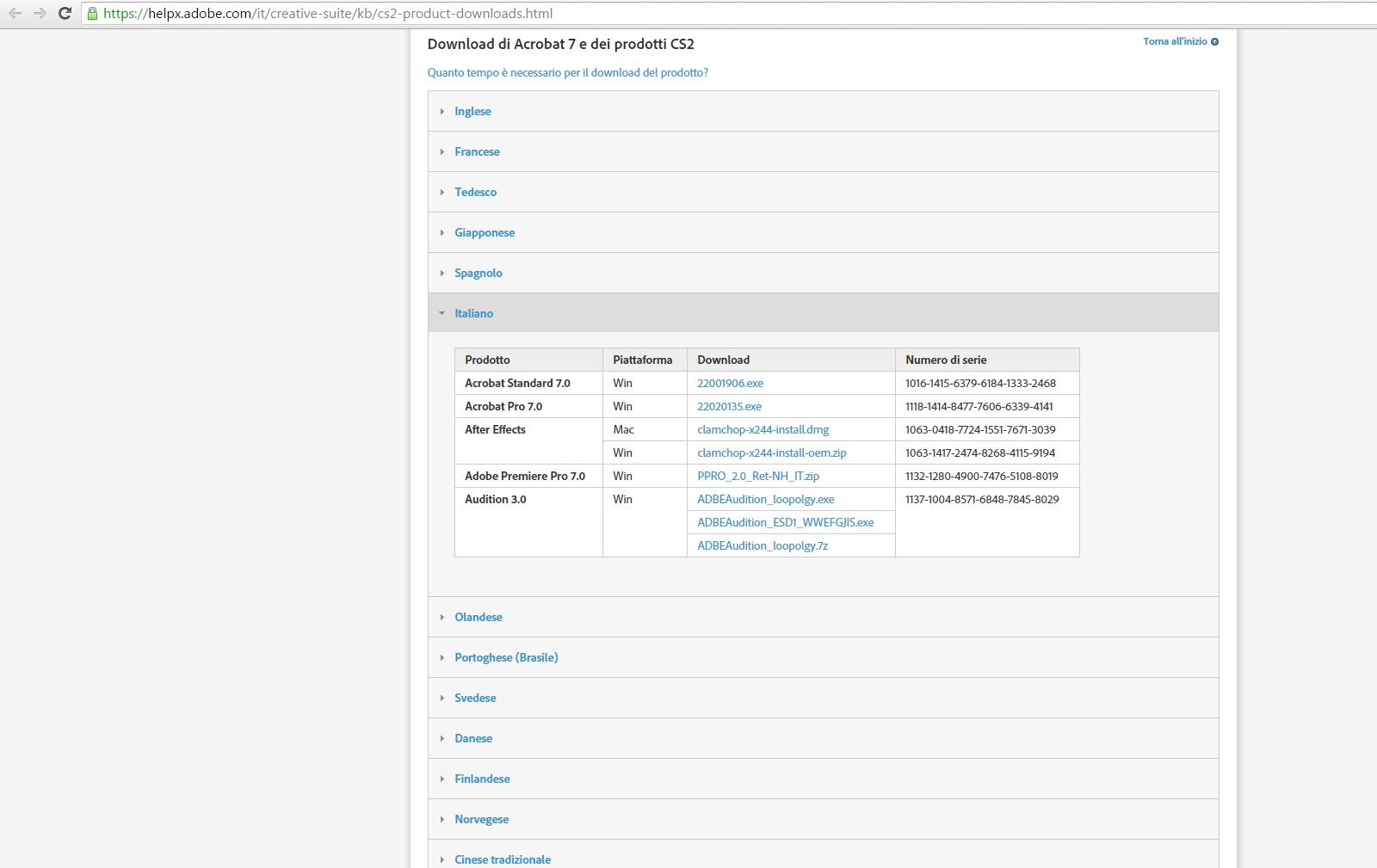Screen dimensions: 1377x868
Task: Click the Audition 3.0 product cell
Action: [x=528, y=521]
